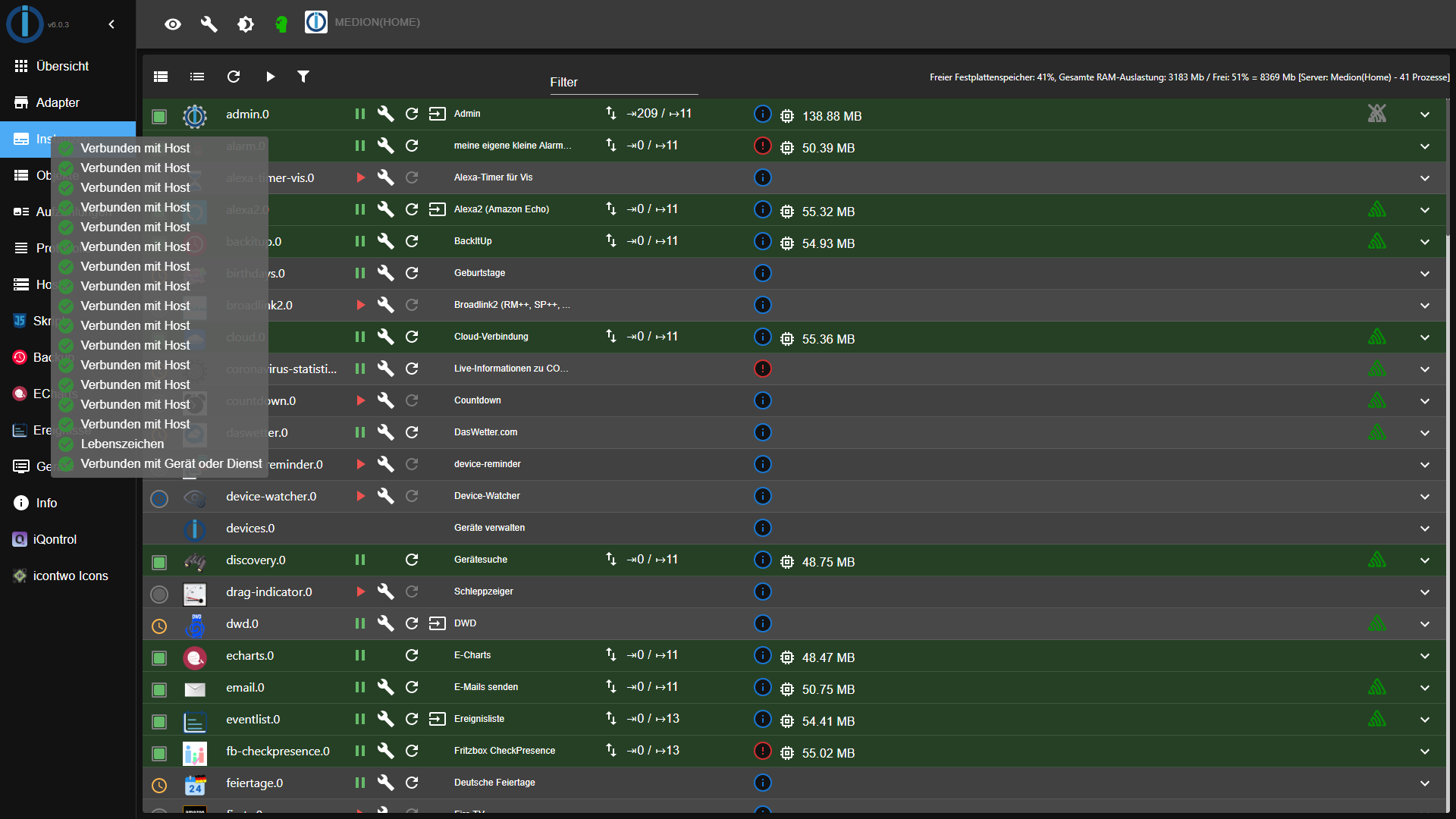Expand the Gerätesuche row details
This screenshot has width=1456, height=819.
[x=1425, y=560]
